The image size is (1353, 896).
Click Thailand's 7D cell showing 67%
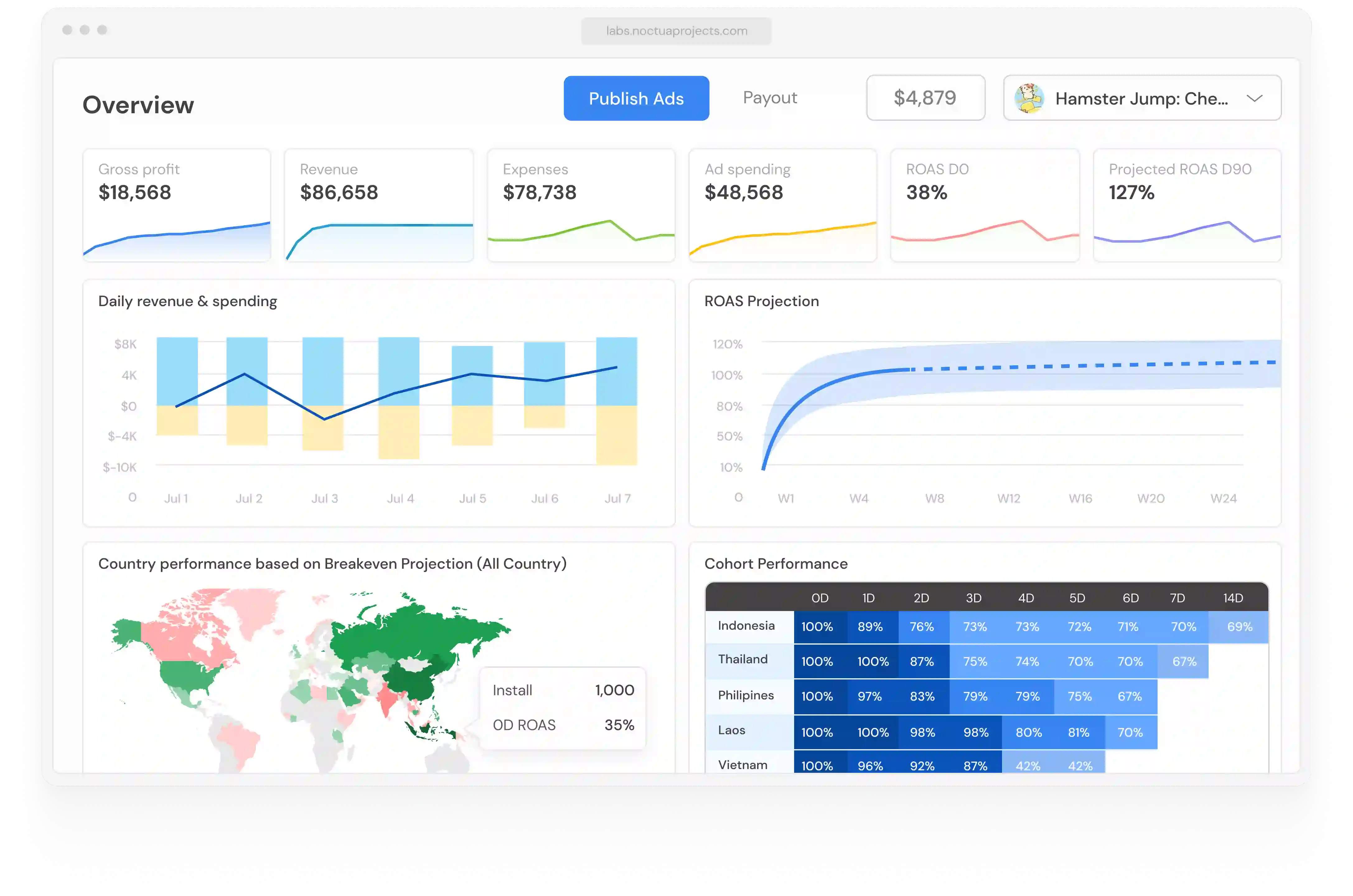(1183, 662)
